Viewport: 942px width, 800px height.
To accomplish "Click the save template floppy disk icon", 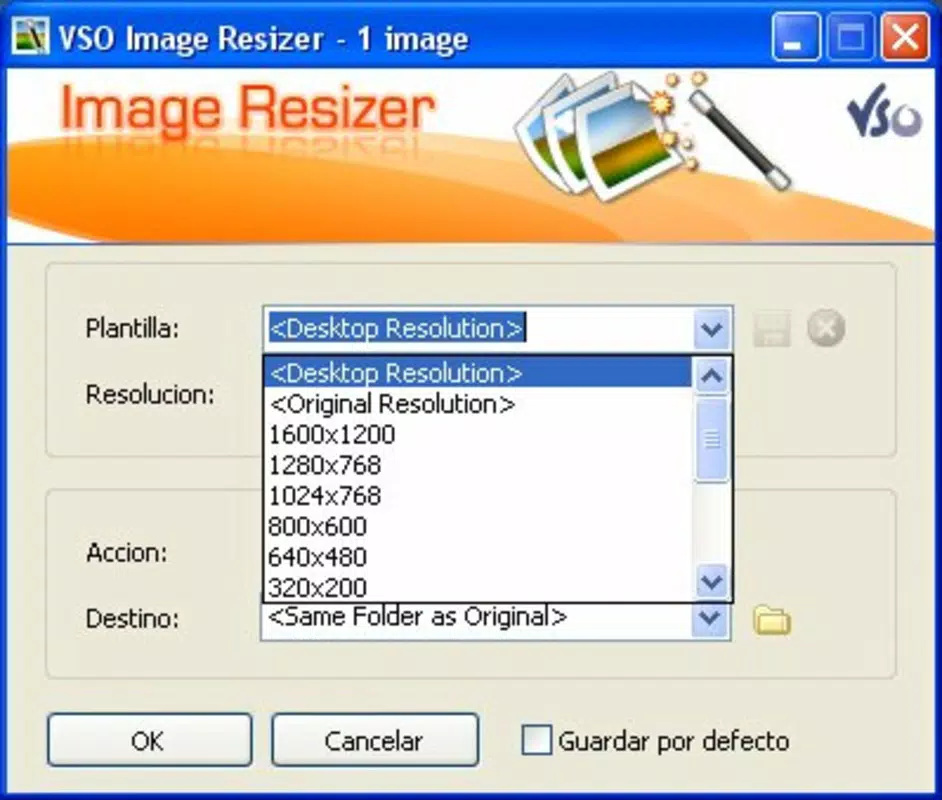I will (771, 329).
